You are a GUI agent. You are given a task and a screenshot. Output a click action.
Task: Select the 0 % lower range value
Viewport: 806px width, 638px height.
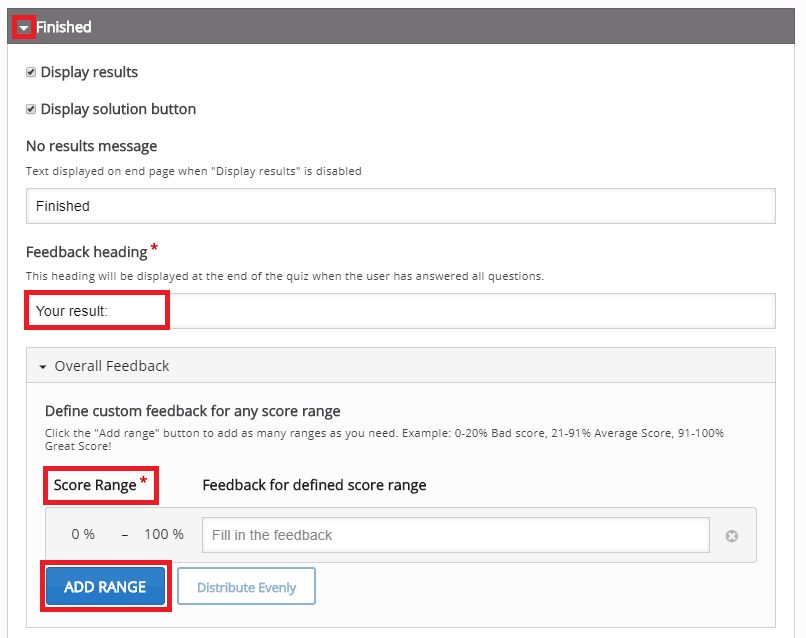[83, 535]
